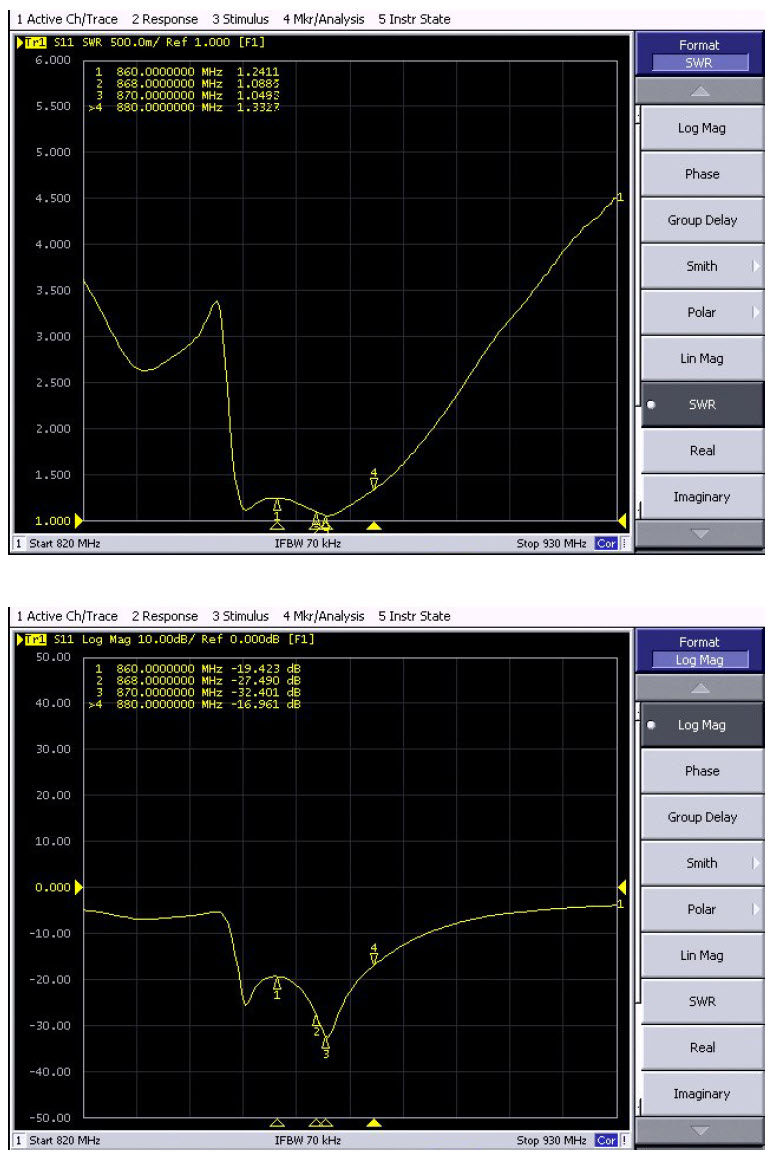Open the Smith submenu in the SWR window
Screen dimensions: 775x1161
click(701, 266)
